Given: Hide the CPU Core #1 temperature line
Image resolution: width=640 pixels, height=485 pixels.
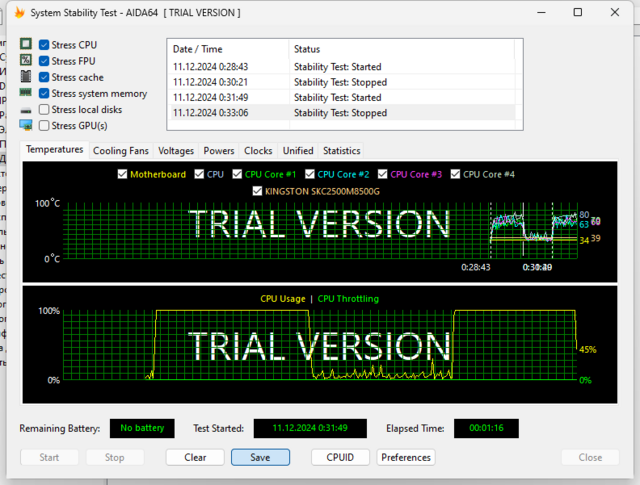Looking at the screenshot, I should tap(237, 174).
